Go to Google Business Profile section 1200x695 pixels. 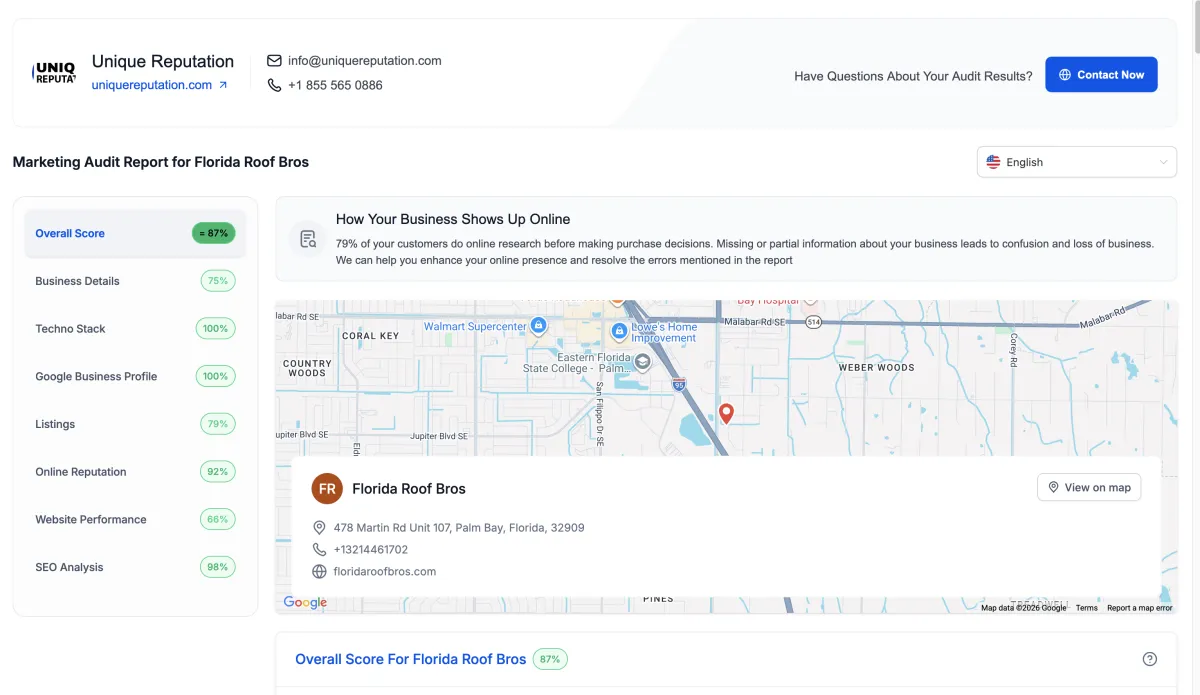click(x=135, y=377)
